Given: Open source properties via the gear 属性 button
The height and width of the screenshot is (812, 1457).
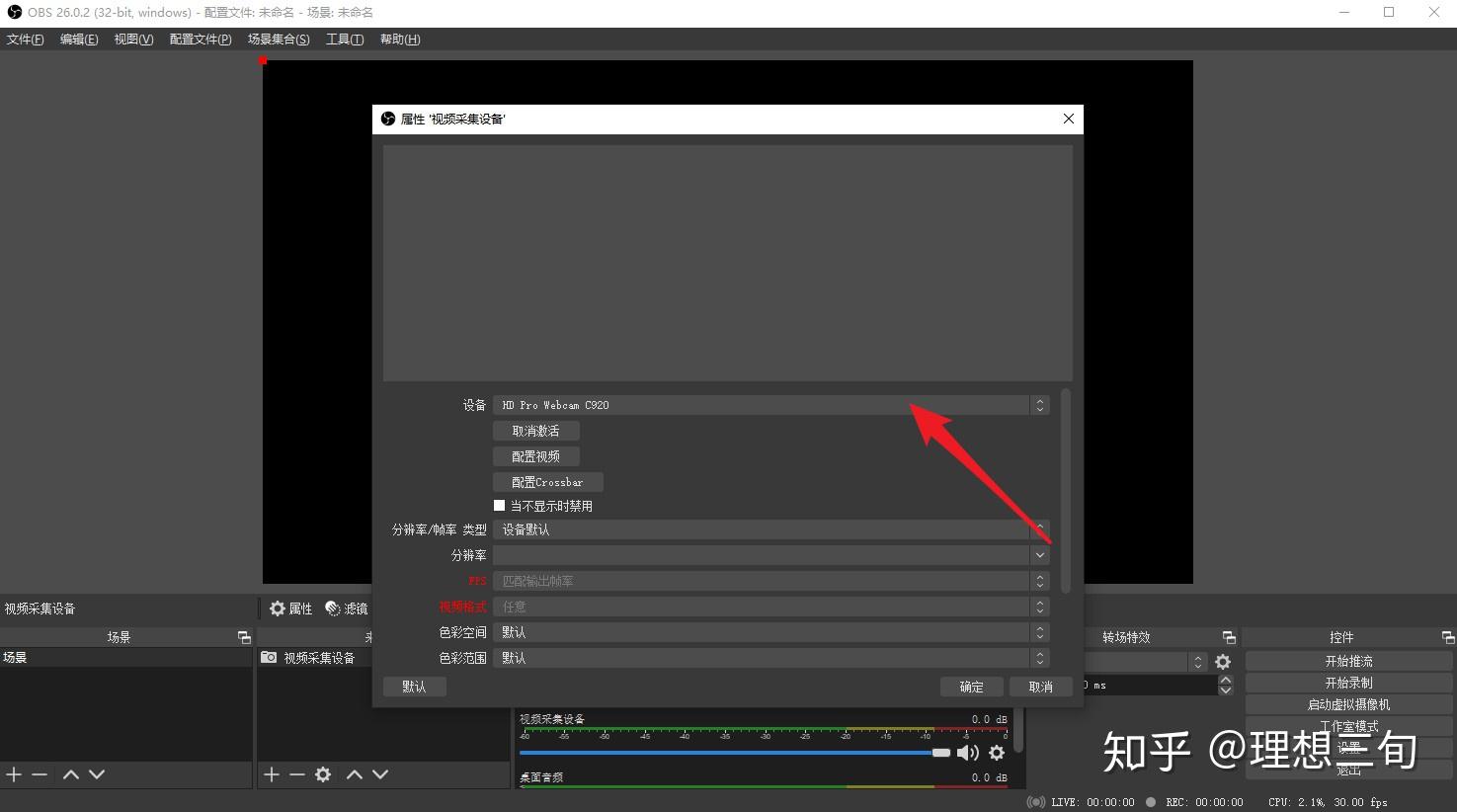Looking at the screenshot, I should (291, 609).
